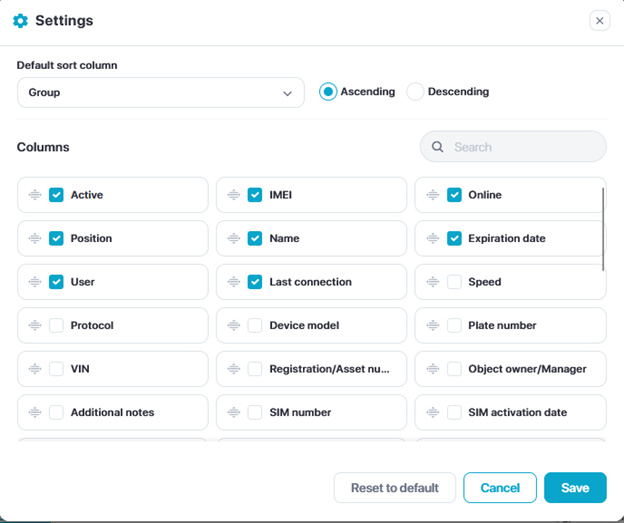Click the drag handle beside Protocol

[x=35, y=326]
